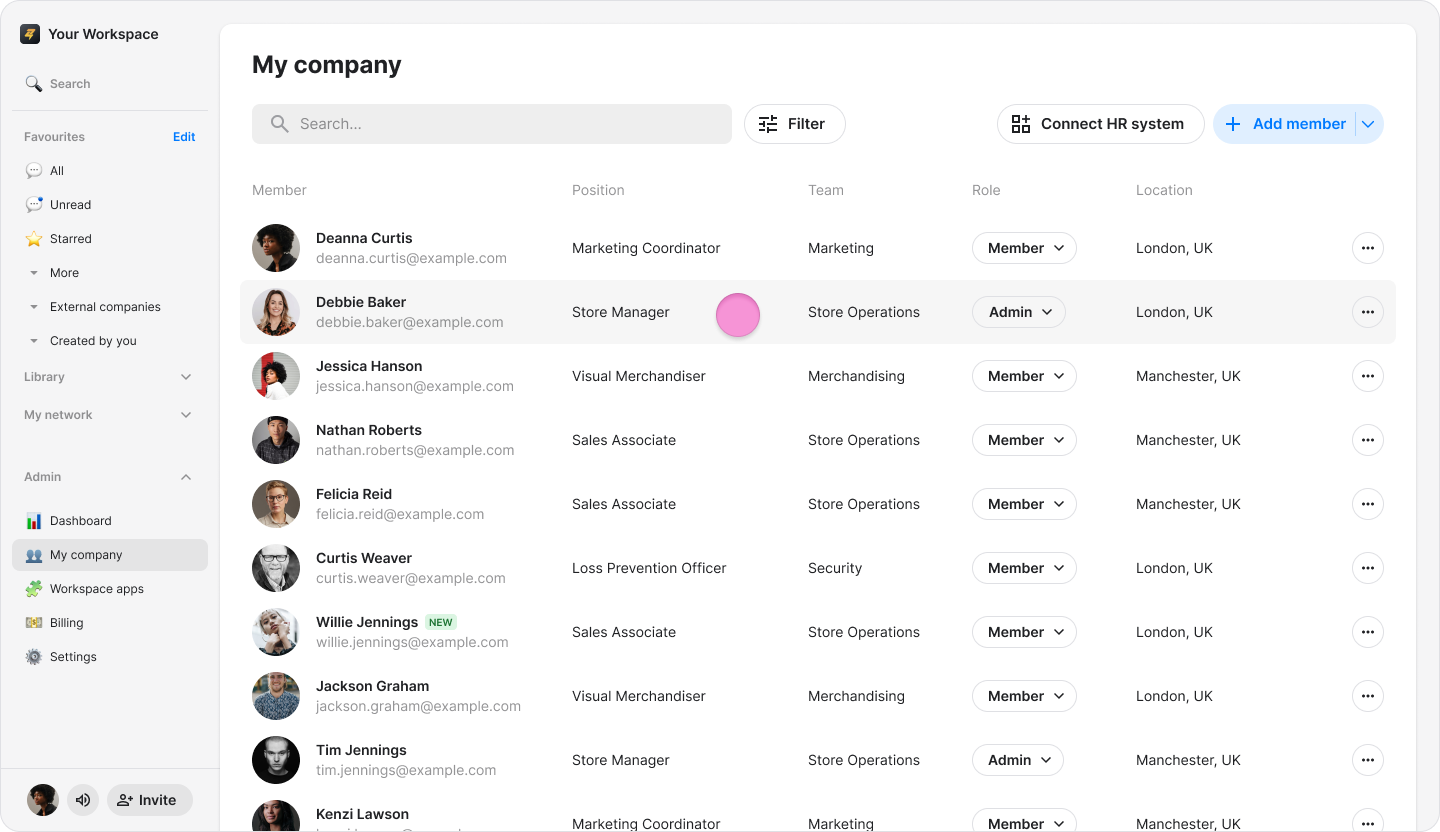Collapse the Admin section
The height and width of the screenshot is (832, 1440).
click(185, 477)
